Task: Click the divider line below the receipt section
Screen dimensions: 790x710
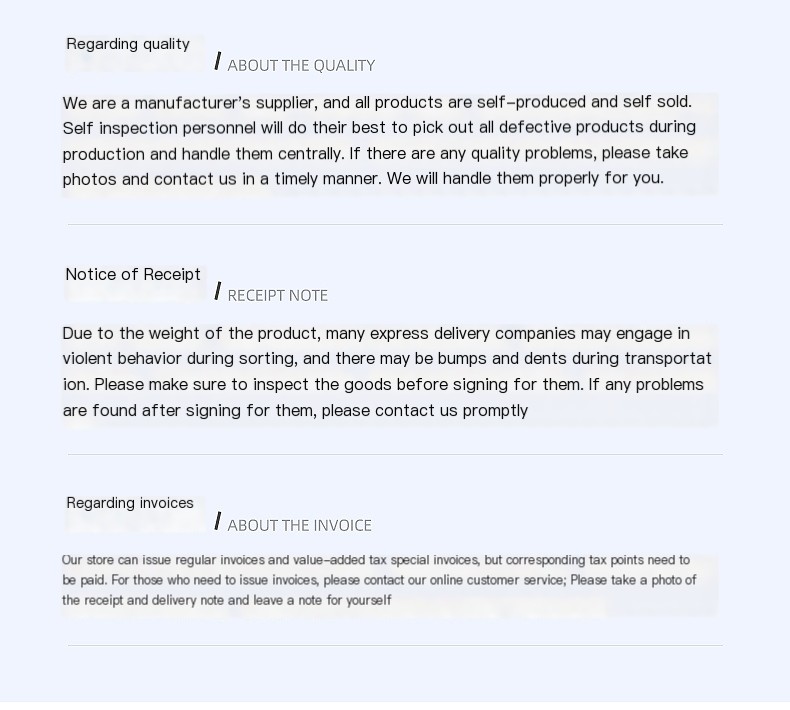Action: click(x=394, y=455)
